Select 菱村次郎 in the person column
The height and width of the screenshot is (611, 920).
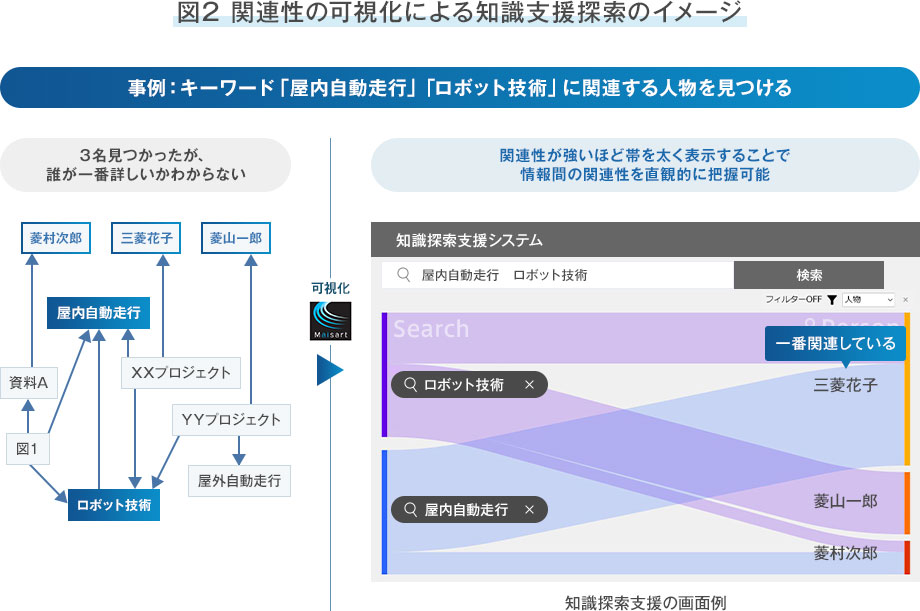pos(845,553)
